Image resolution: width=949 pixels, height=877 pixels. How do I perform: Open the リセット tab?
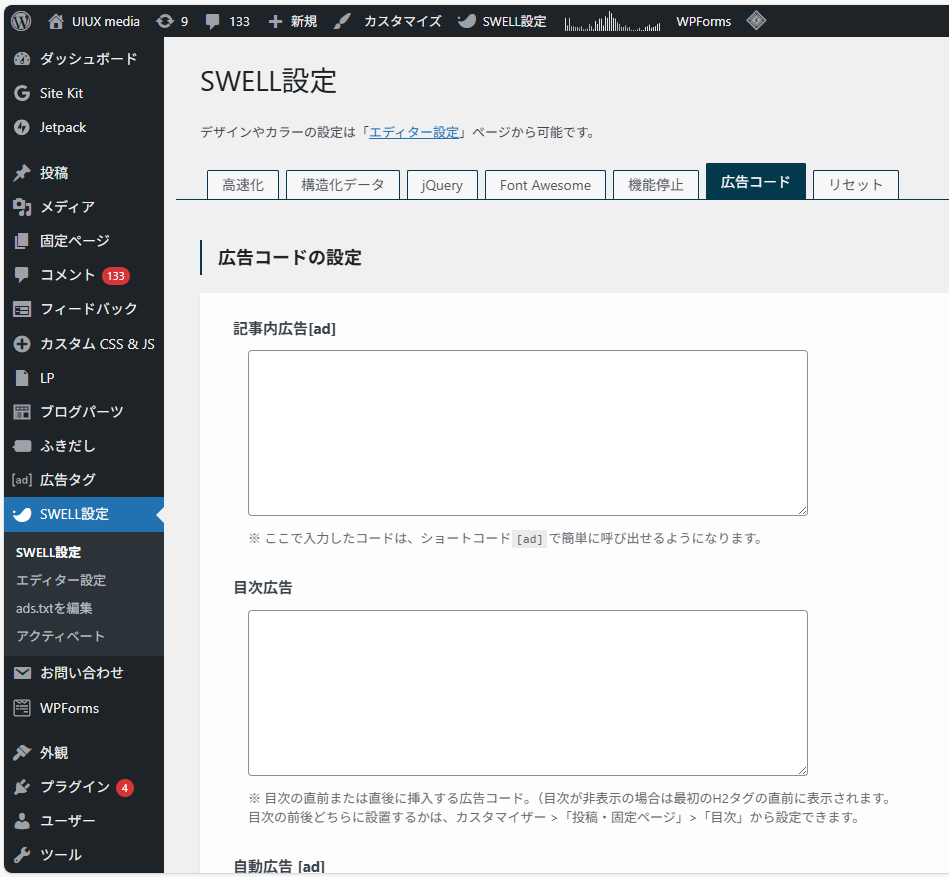point(855,185)
